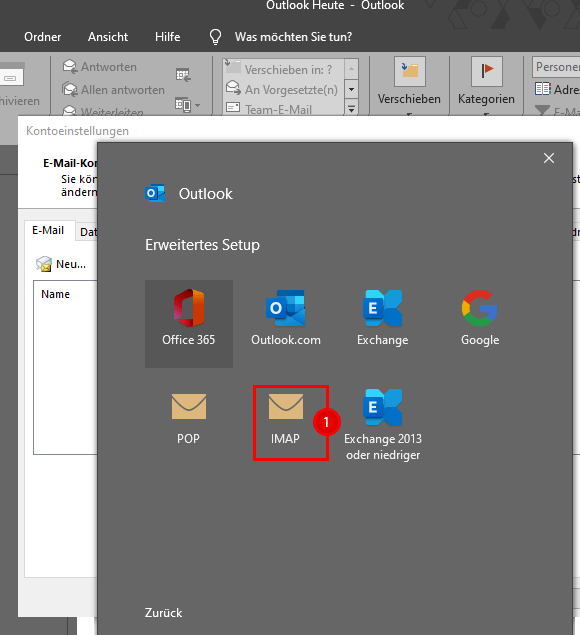Select the POP account option

tap(189, 419)
